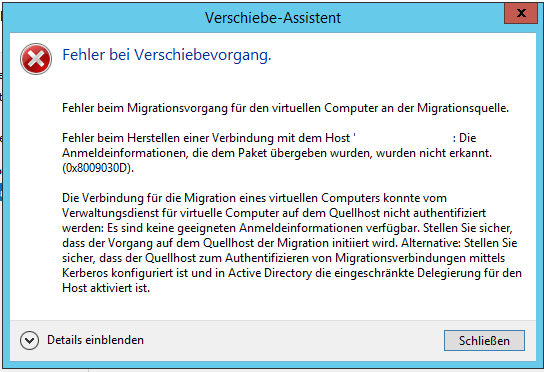The width and height of the screenshot is (544, 372).
Task: Click the line starting 'Die Verbindung für die Migration'
Action: [x=254, y=198]
